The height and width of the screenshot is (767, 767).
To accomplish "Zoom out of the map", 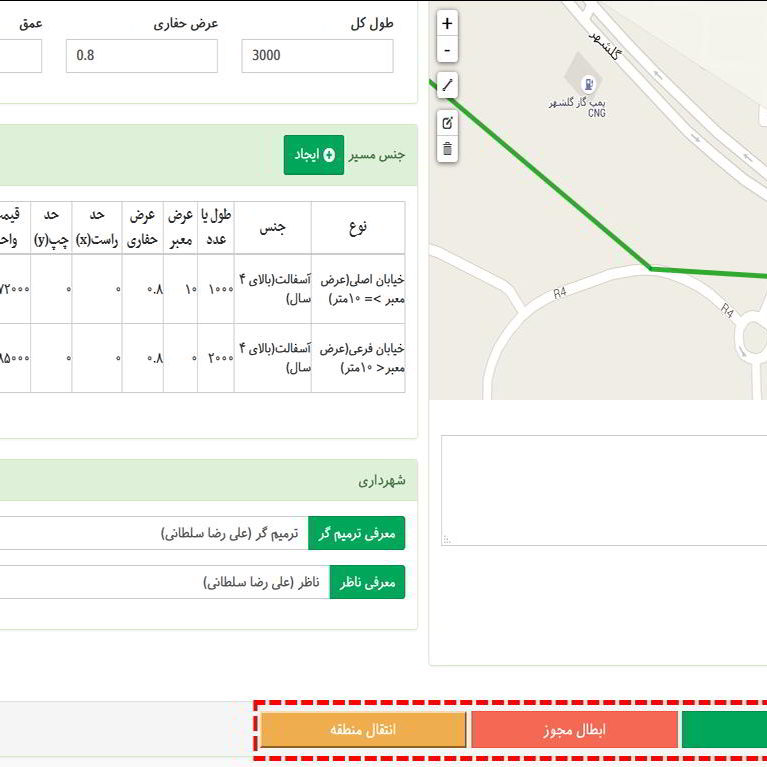I will point(447,49).
